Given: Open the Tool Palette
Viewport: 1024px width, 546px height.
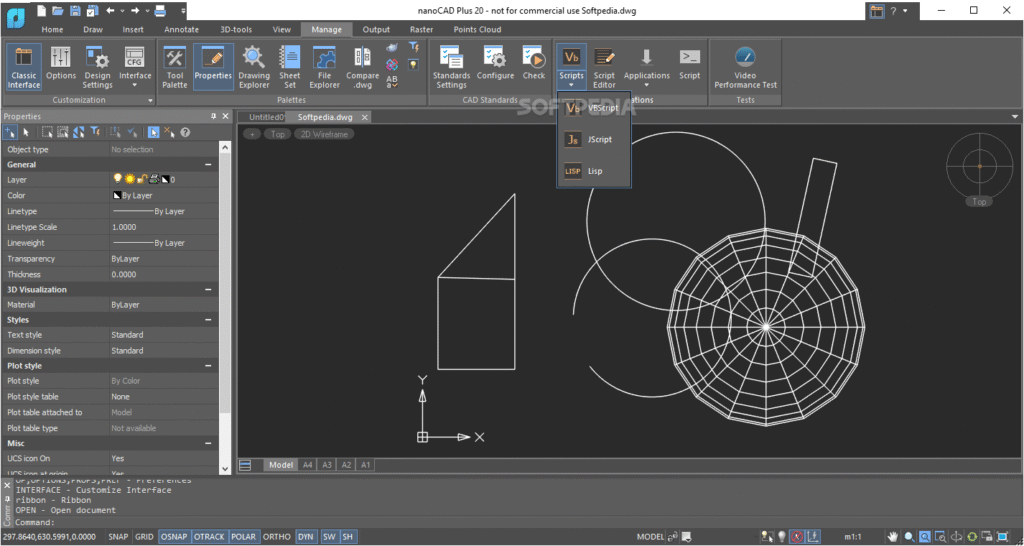Looking at the screenshot, I should pos(175,65).
